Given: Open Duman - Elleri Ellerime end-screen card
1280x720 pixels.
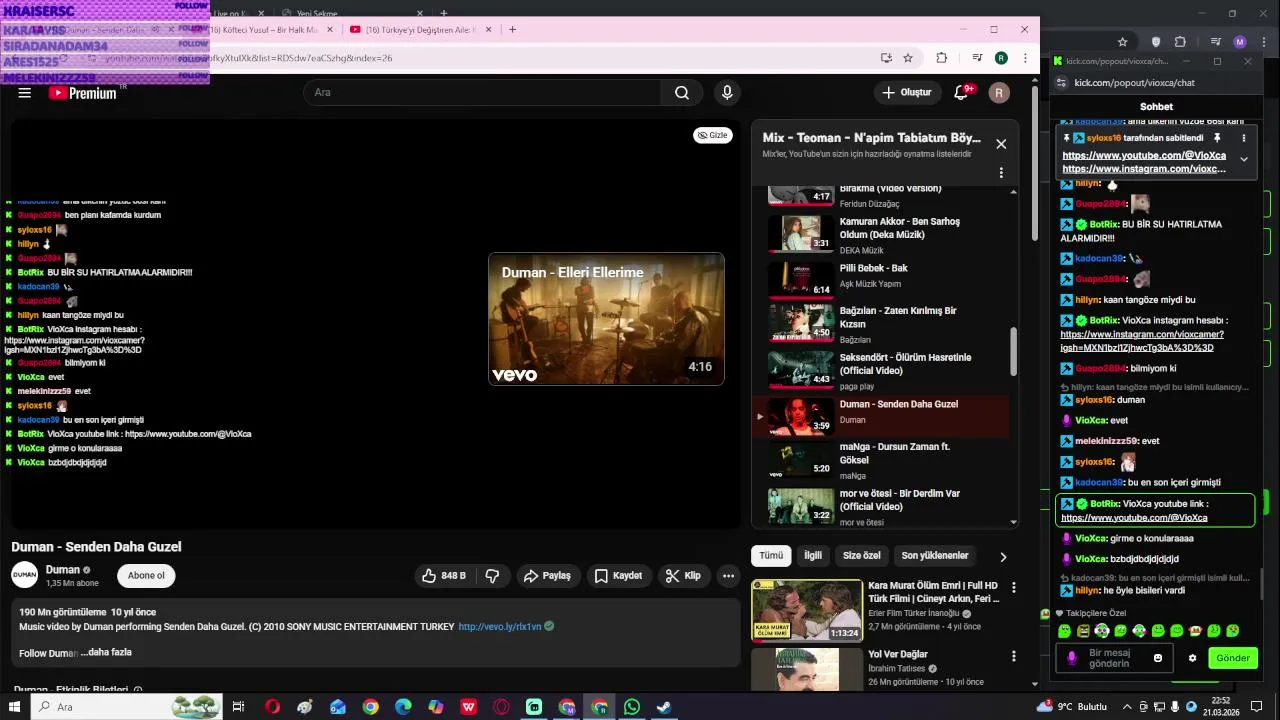Looking at the screenshot, I should coord(606,319).
